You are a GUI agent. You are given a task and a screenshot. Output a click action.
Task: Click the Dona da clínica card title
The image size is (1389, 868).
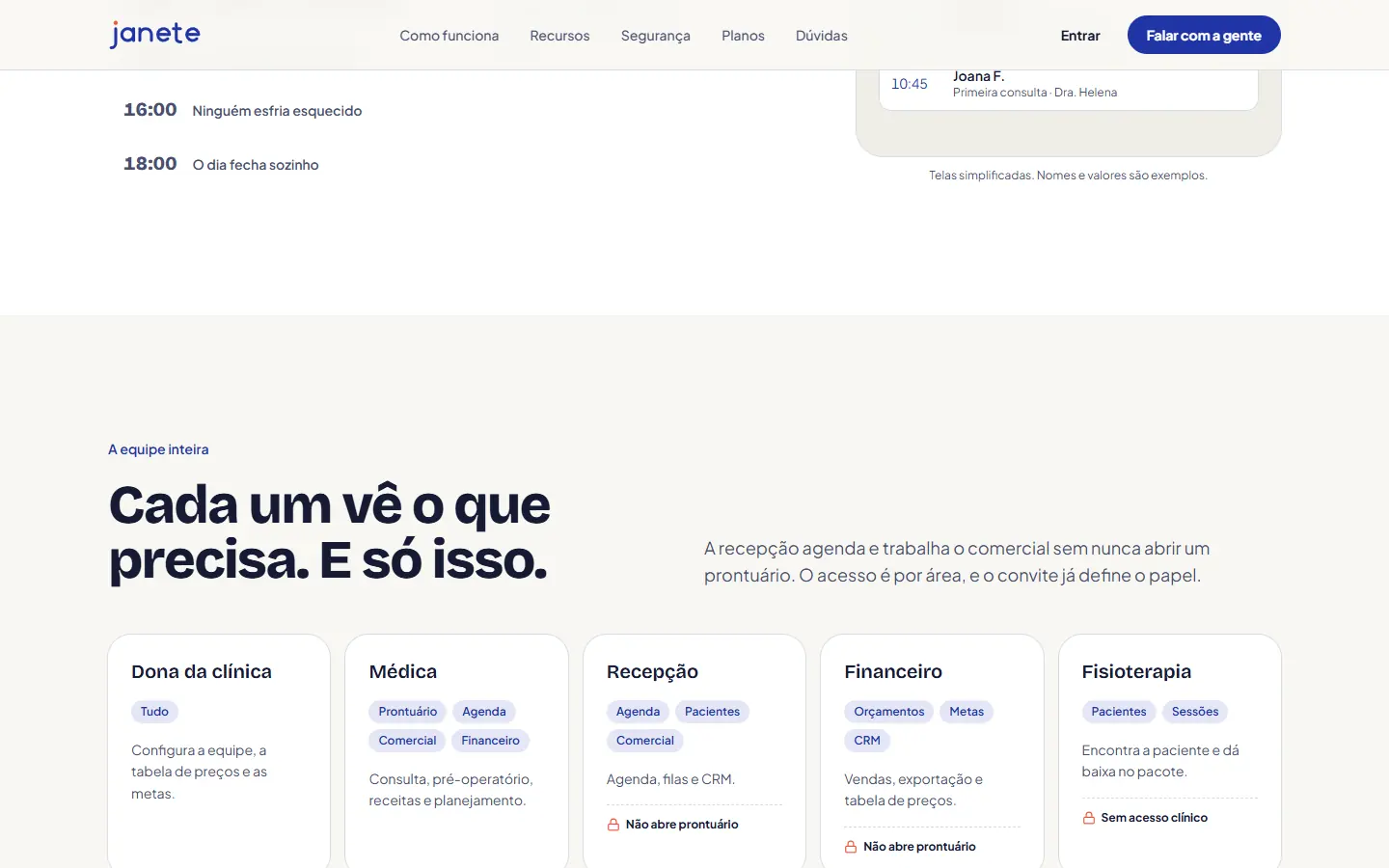[202, 671]
